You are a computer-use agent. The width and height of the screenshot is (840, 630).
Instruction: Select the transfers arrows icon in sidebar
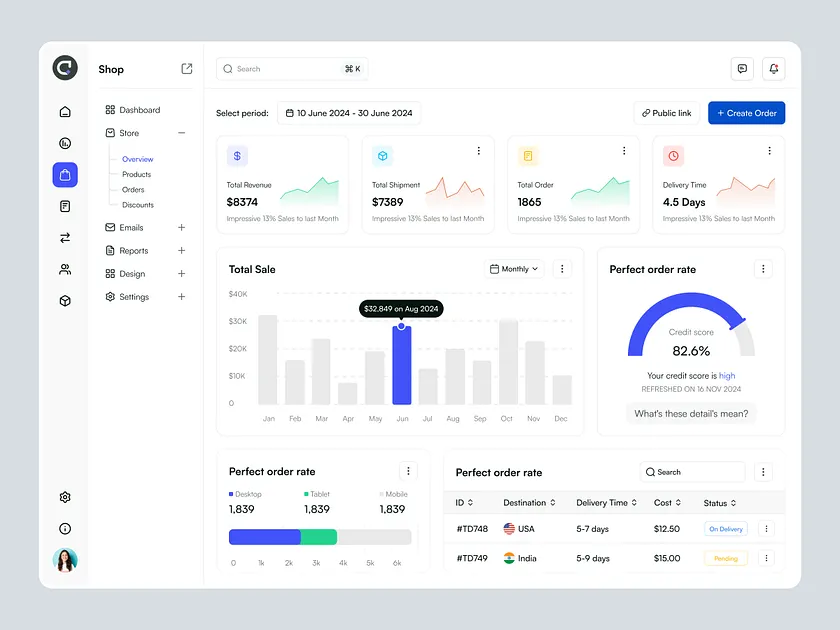(x=64, y=238)
